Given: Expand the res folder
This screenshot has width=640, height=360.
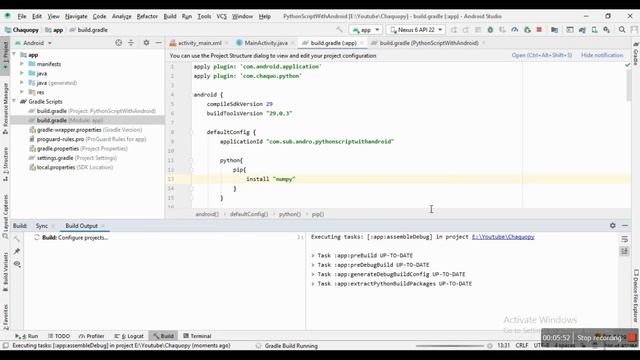Looking at the screenshot, I should [22, 92].
